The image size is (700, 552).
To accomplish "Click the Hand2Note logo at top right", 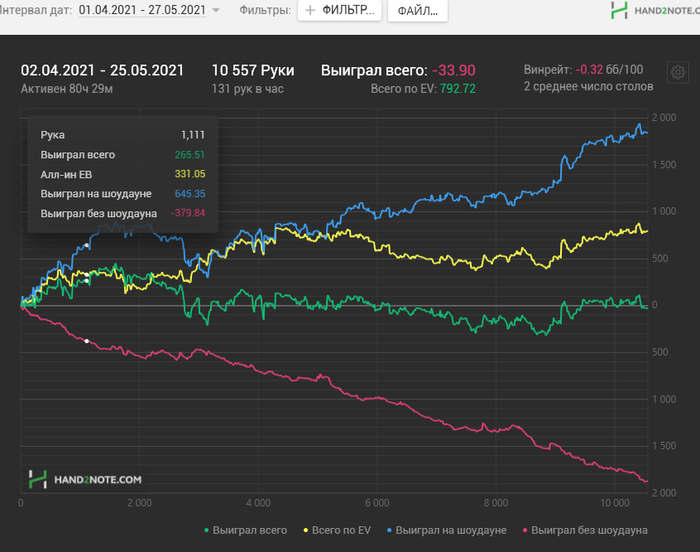I will pos(655,10).
